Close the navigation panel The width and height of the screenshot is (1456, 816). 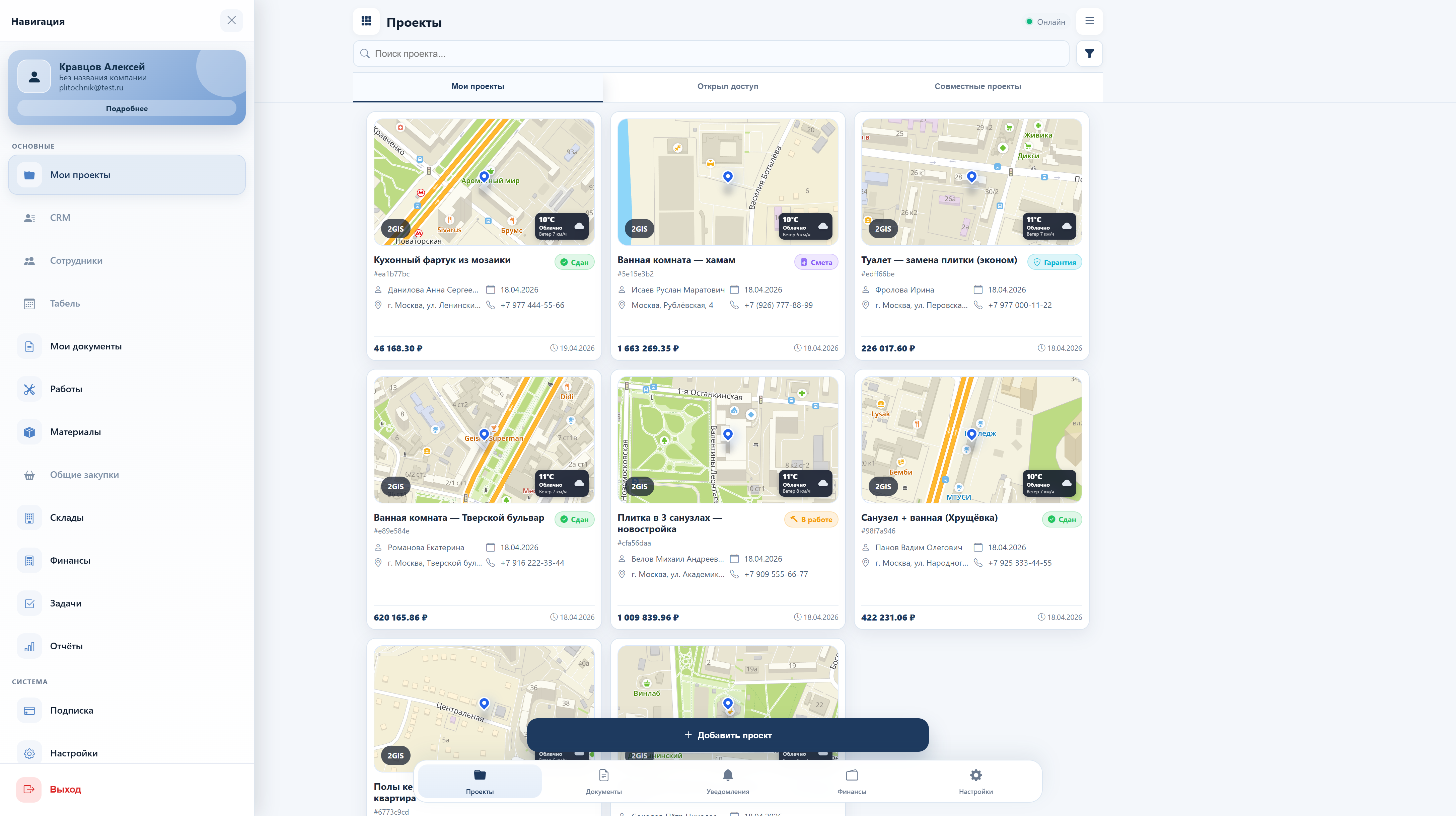232,21
